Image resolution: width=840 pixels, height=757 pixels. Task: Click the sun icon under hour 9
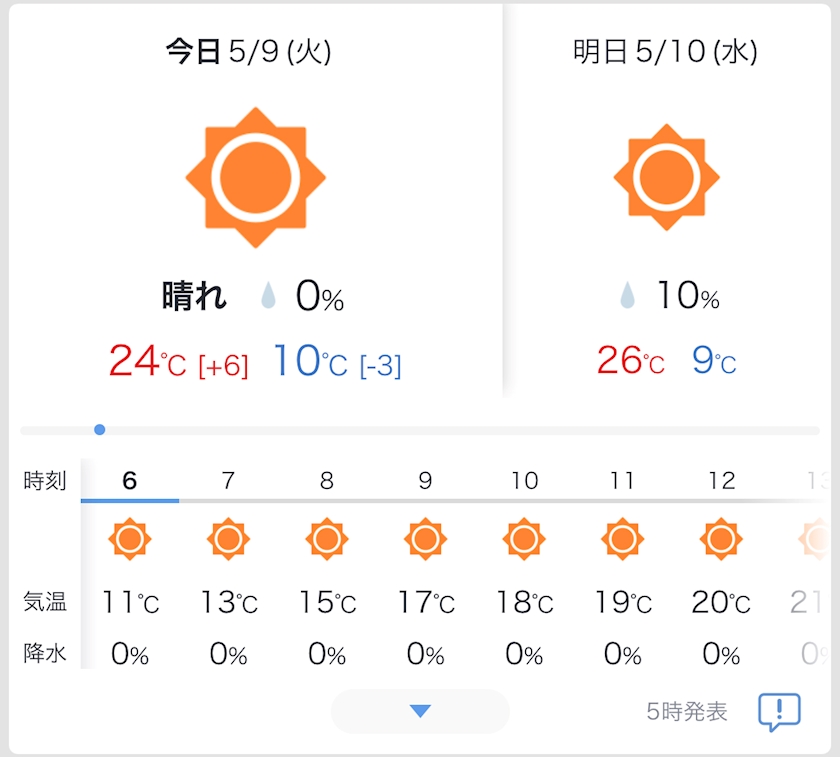click(x=425, y=539)
